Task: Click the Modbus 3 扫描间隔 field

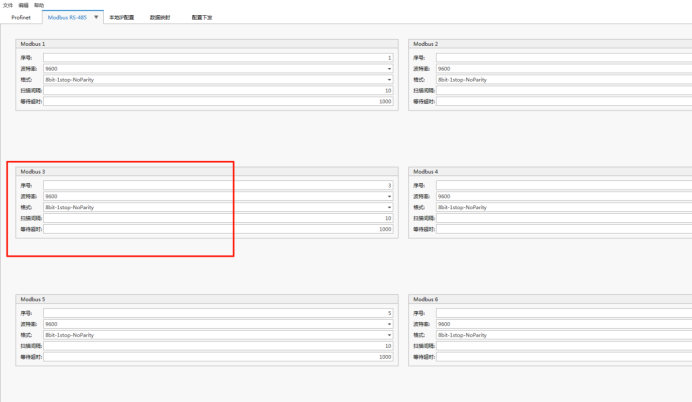Action: (x=218, y=218)
